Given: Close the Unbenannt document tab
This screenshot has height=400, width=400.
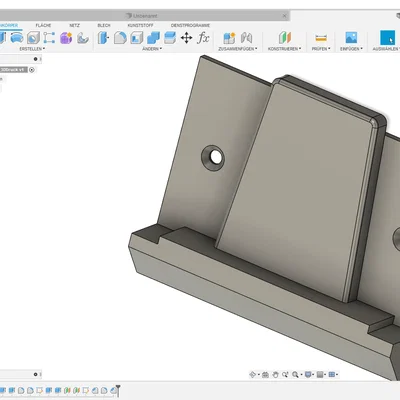Looking at the screenshot, I should click(285, 16).
